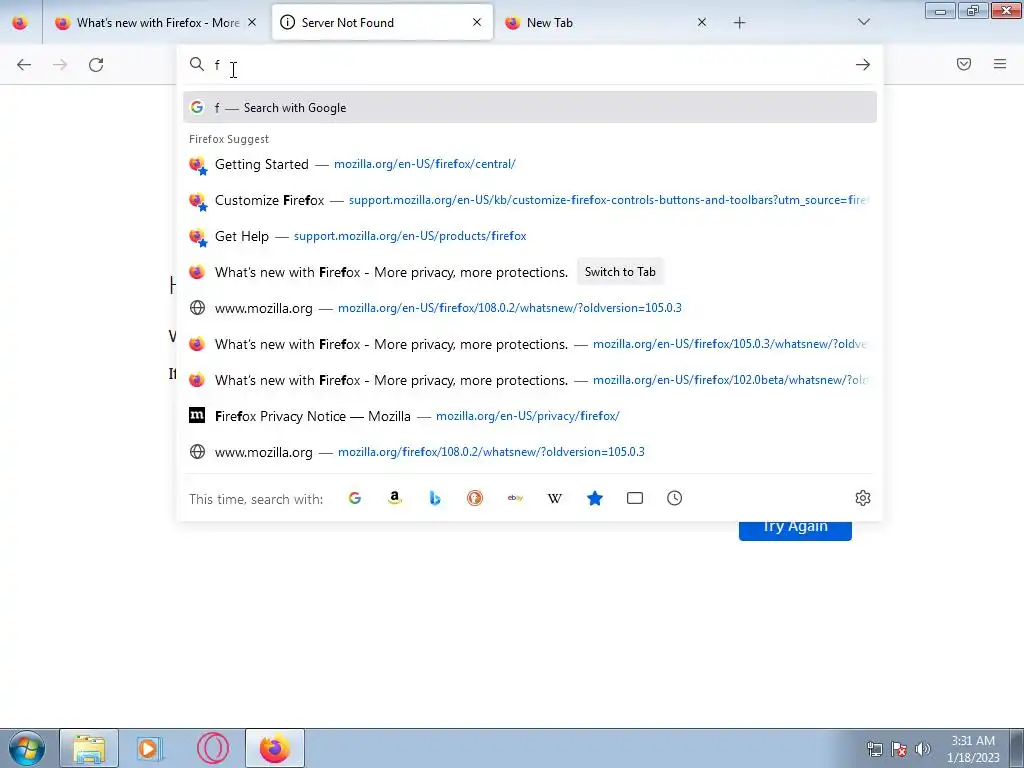Launch Windows Media Player from taskbar
The width and height of the screenshot is (1024, 768).
click(150, 748)
